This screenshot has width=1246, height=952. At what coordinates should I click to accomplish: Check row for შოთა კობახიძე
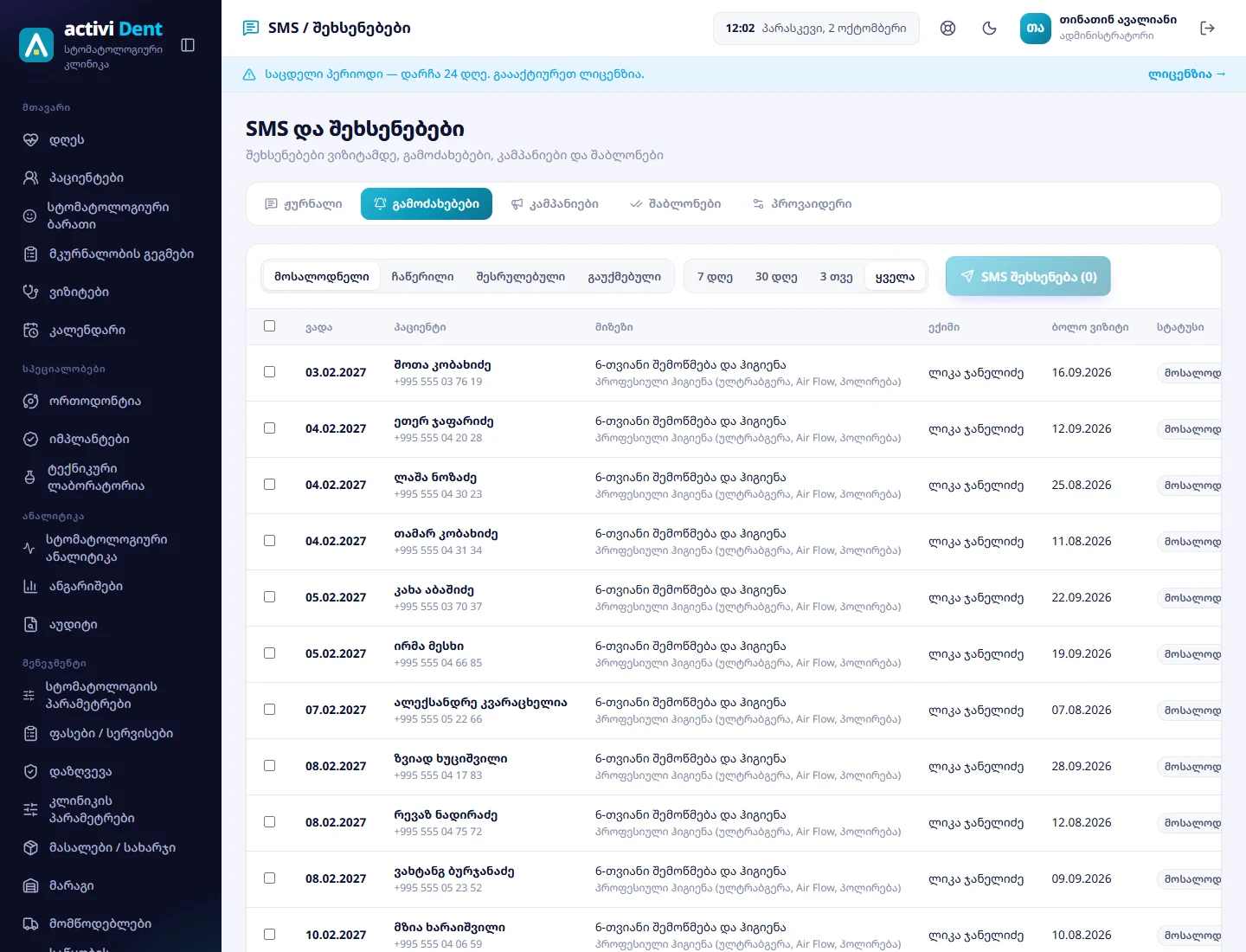click(x=269, y=371)
